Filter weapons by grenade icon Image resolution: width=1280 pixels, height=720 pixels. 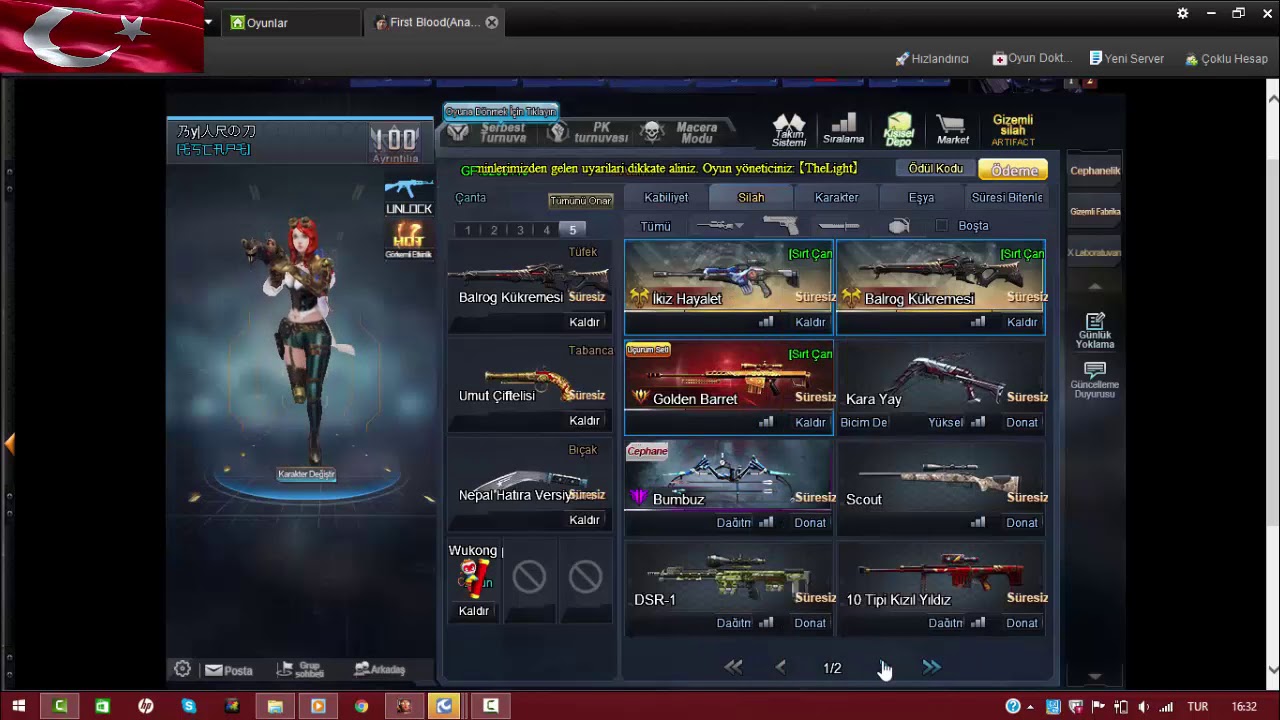(x=899, y=226)
